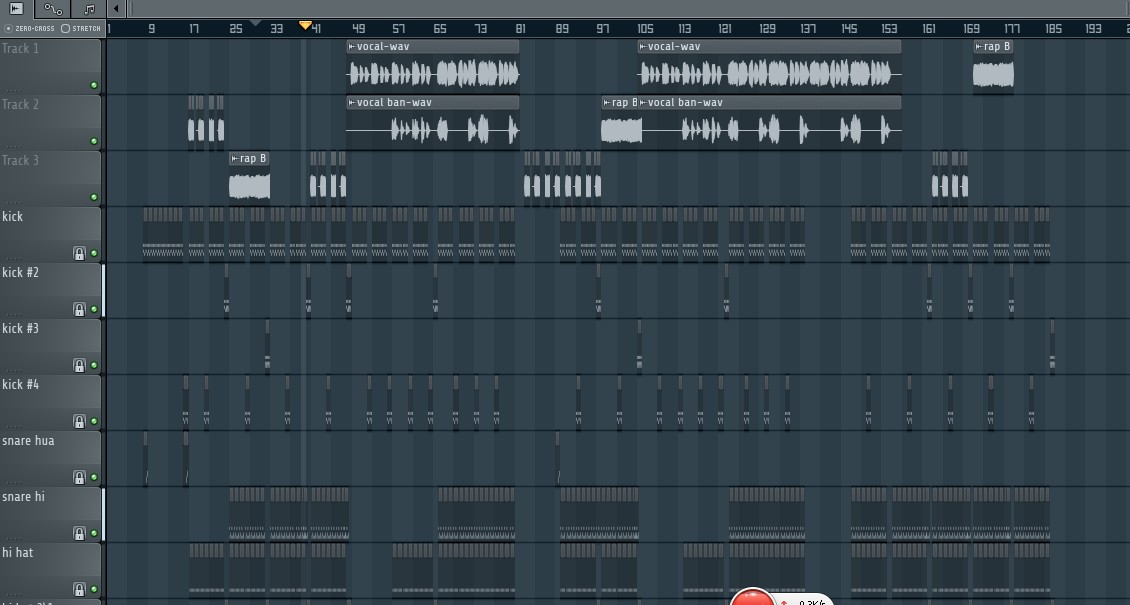1130x605 pixels.
Task: Enable the Stretch radio option
Action: pos(66,28)
